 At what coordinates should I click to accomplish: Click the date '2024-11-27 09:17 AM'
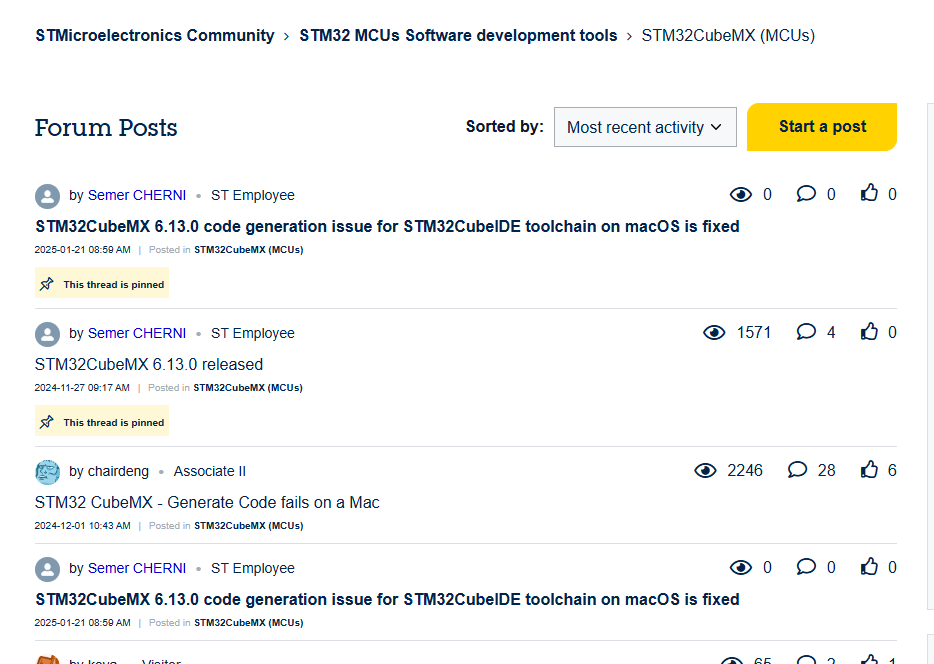(x=82, y=388)
